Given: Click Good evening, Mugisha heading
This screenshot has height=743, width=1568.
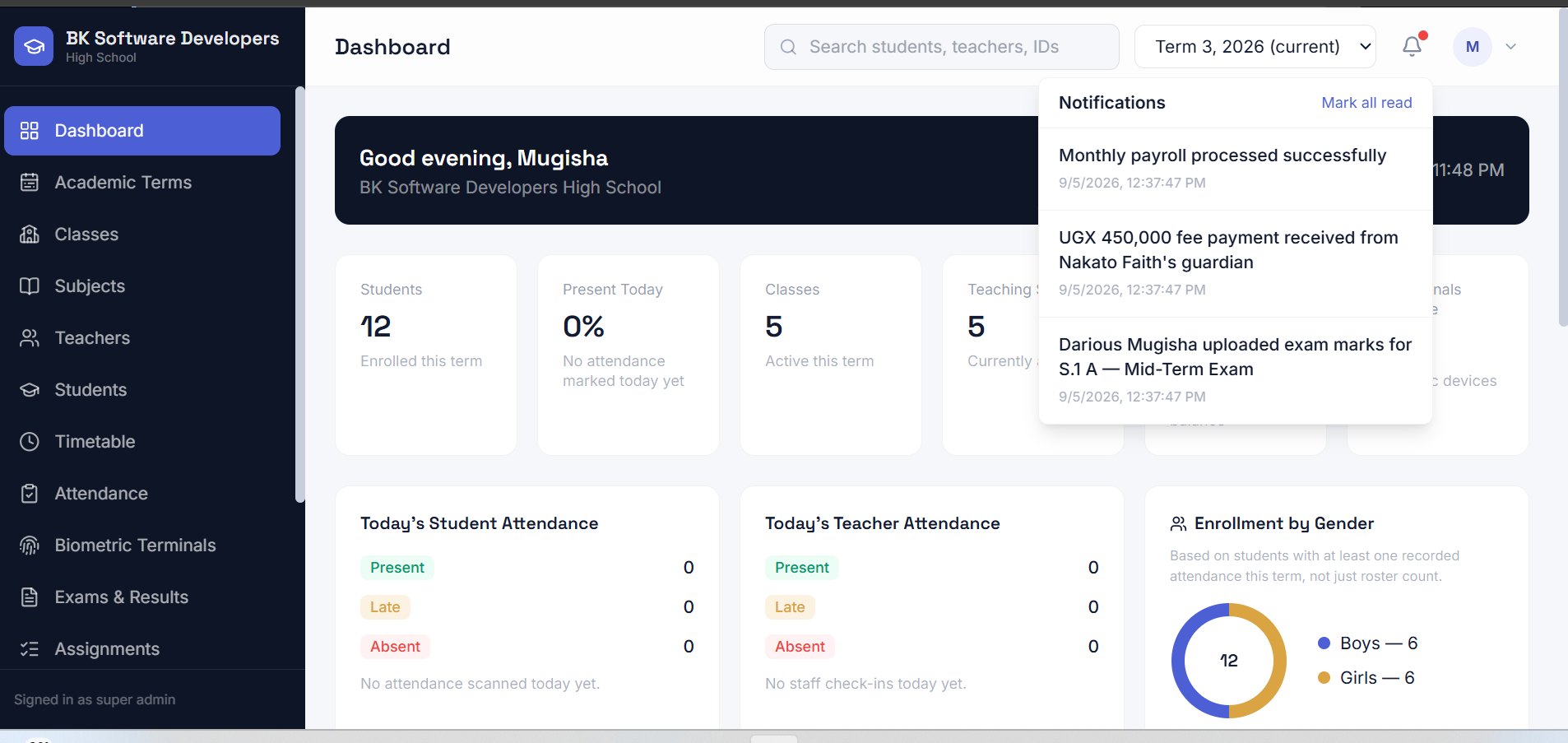Looking at the screenshot, I should click(x=484, y=158).
